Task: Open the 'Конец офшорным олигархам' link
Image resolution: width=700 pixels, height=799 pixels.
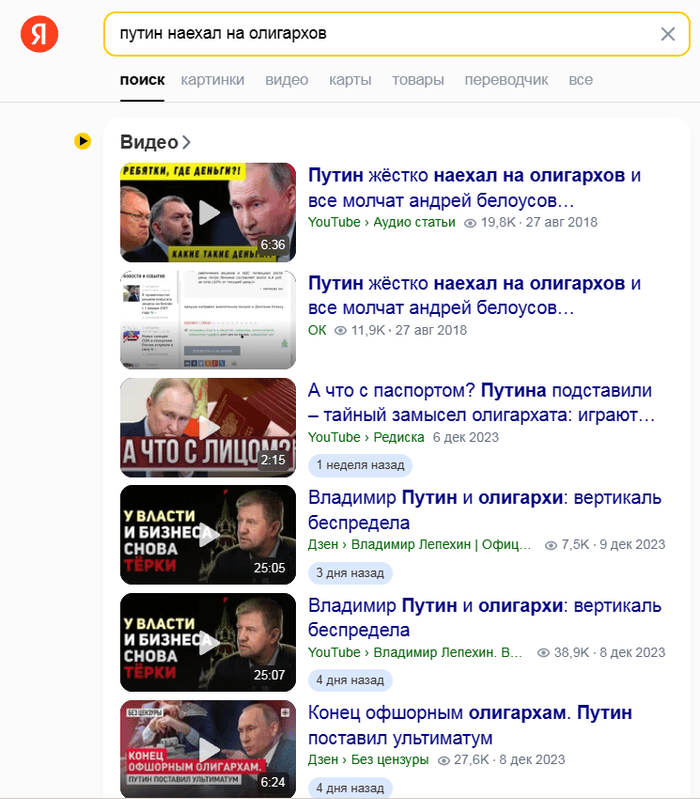Action: 470,725
